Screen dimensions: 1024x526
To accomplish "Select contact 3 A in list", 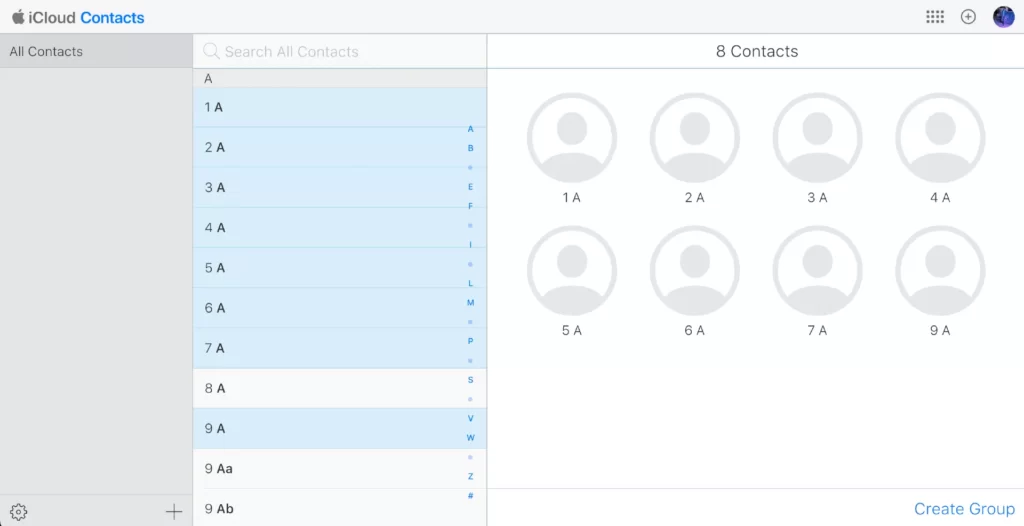I will [x=340, y=188].
